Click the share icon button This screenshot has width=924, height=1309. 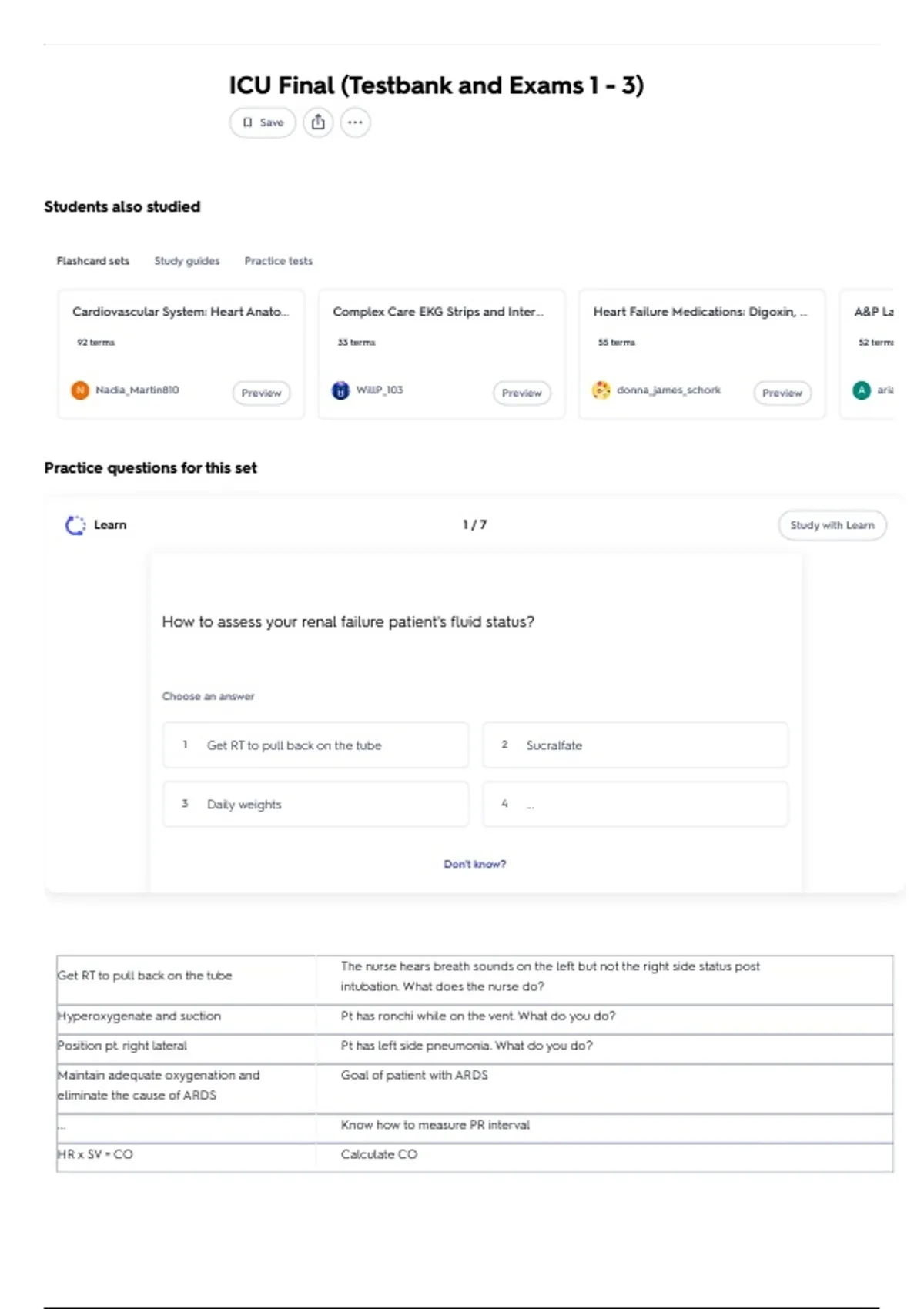[x=318, y=122]
